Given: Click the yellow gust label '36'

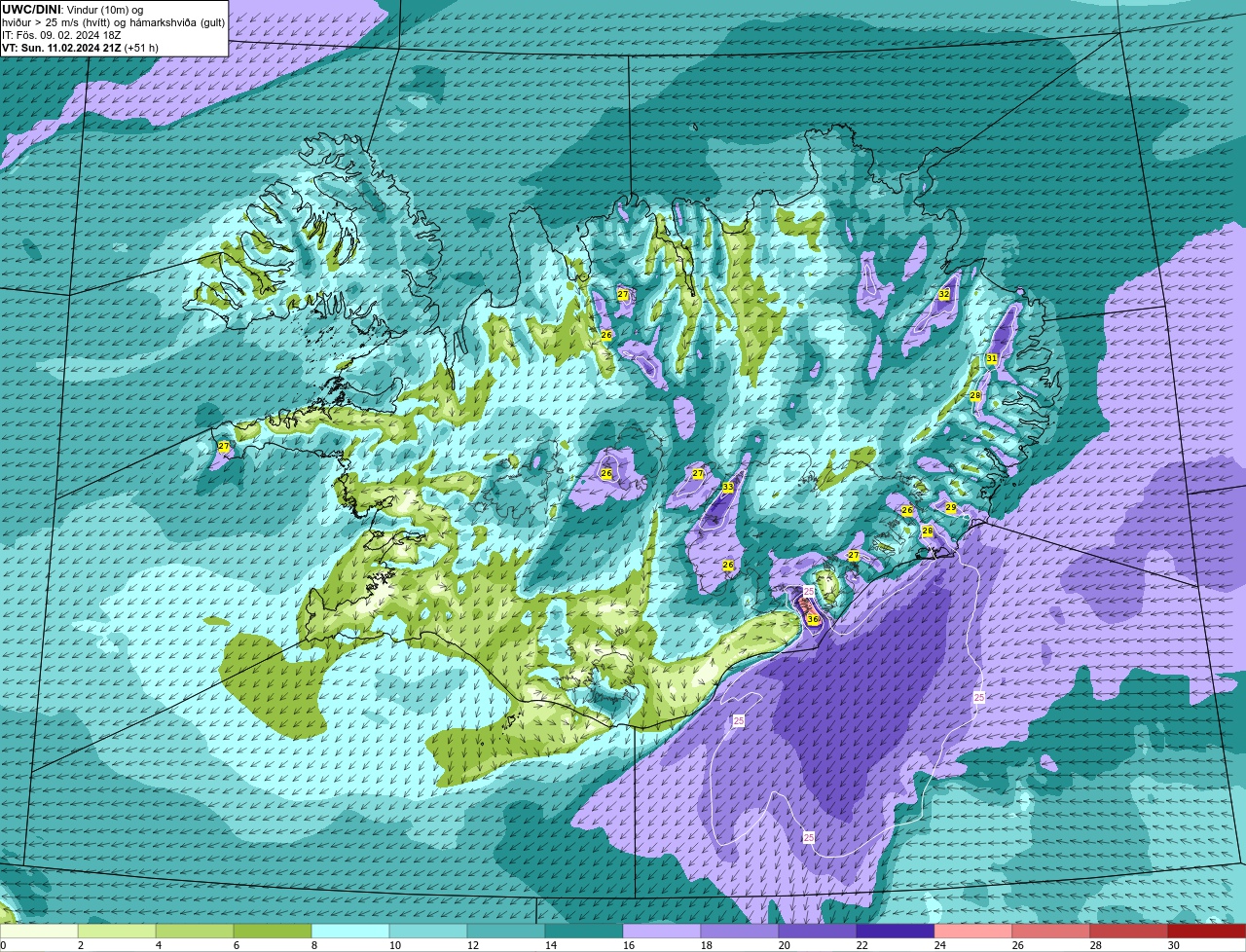Looking at the screenshot, I should [x=813, y=619].
